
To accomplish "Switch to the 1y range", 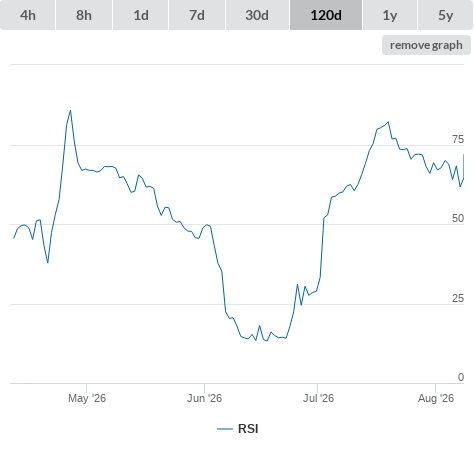I will coord(390,15).
